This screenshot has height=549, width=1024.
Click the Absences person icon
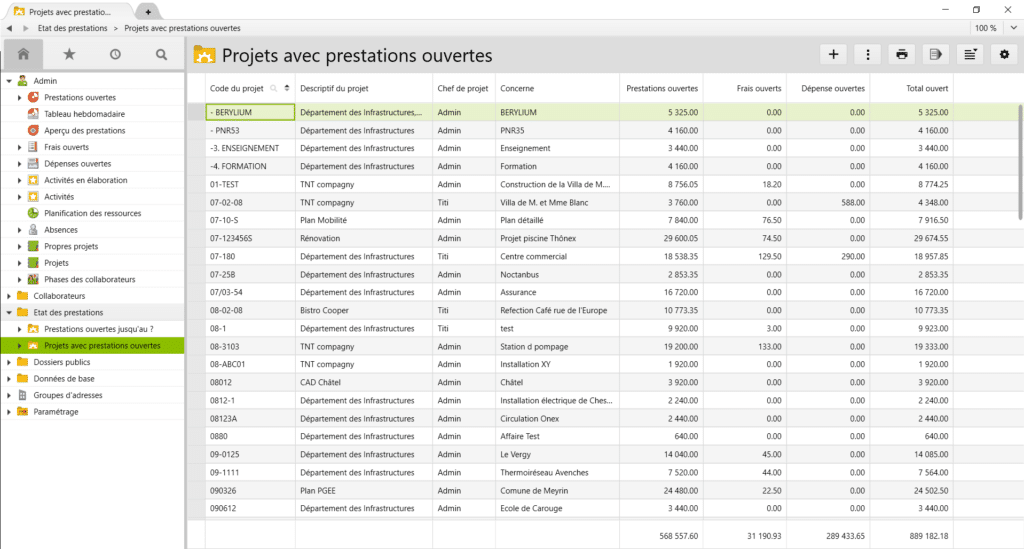point(33,229)
